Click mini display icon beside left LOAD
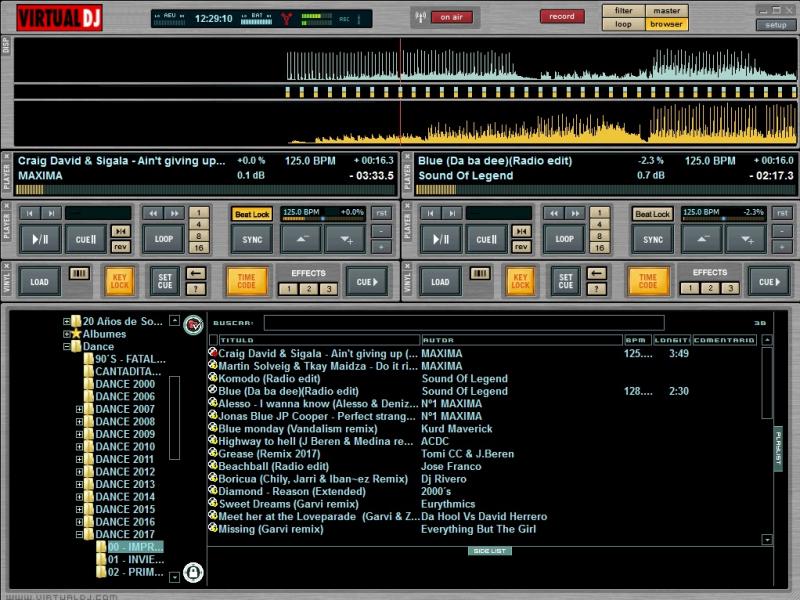Viewport: 800px width, 600px height. point(79,273)
